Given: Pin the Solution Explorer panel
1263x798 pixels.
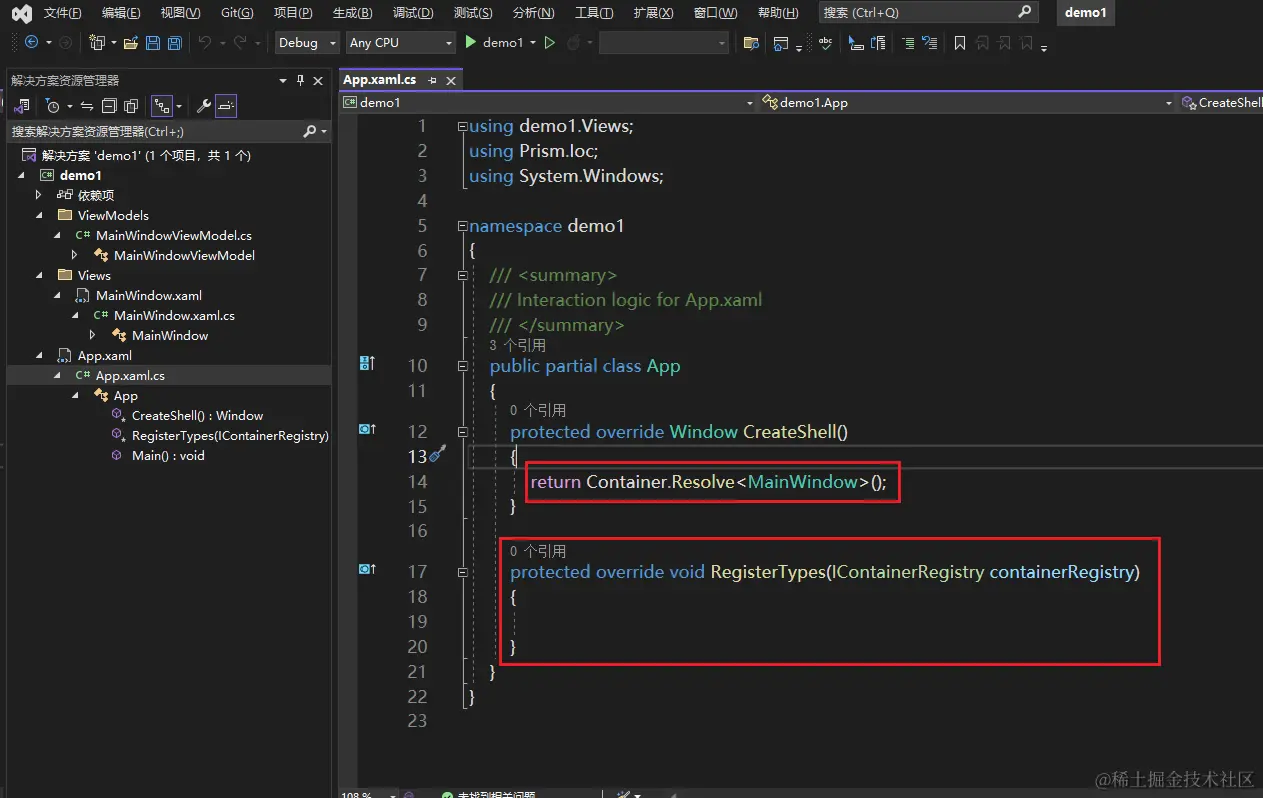Looking at the screenshot, I should point(300,81).
